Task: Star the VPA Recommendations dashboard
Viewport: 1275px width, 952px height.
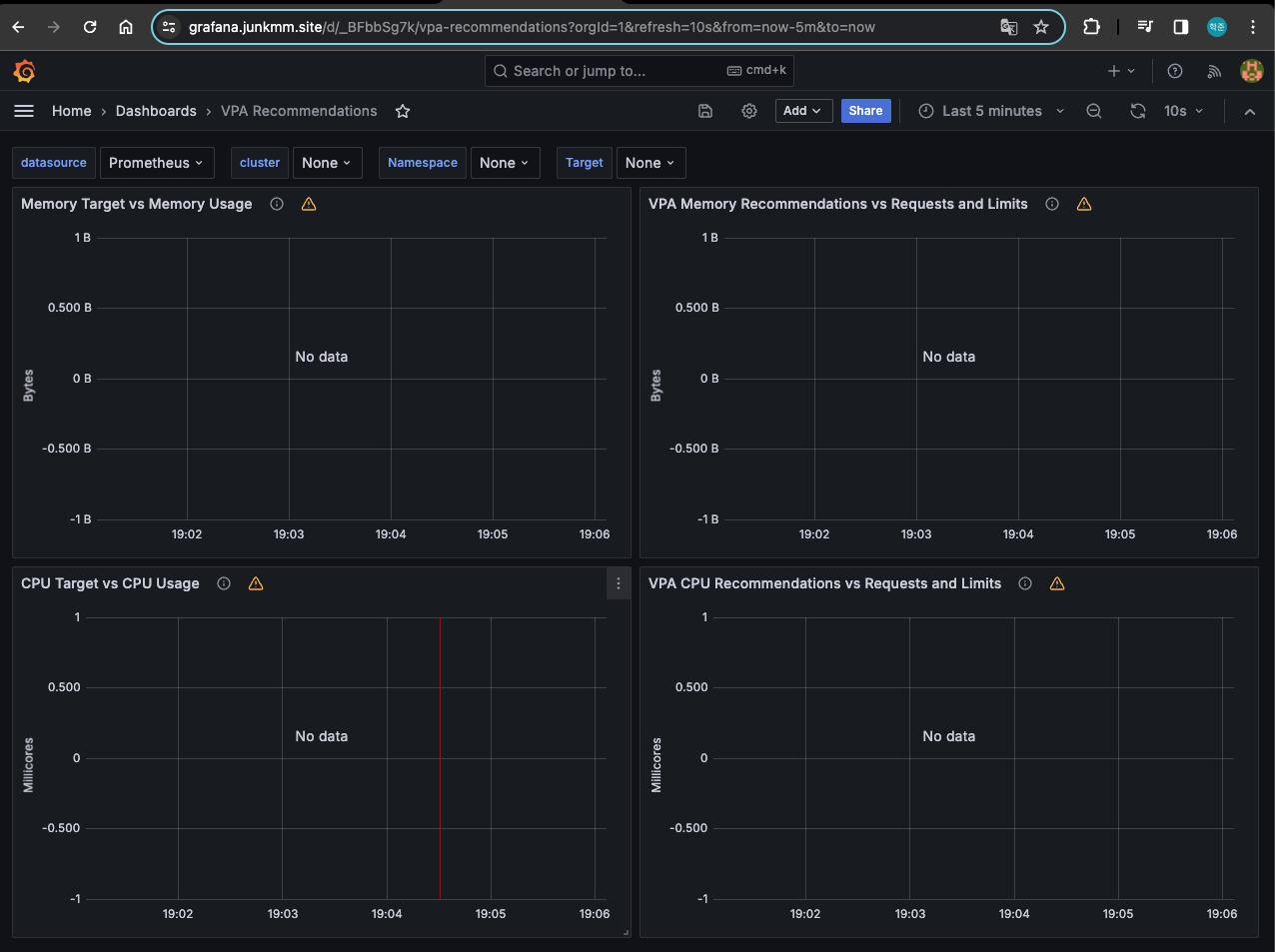Action: coord(403,111)
